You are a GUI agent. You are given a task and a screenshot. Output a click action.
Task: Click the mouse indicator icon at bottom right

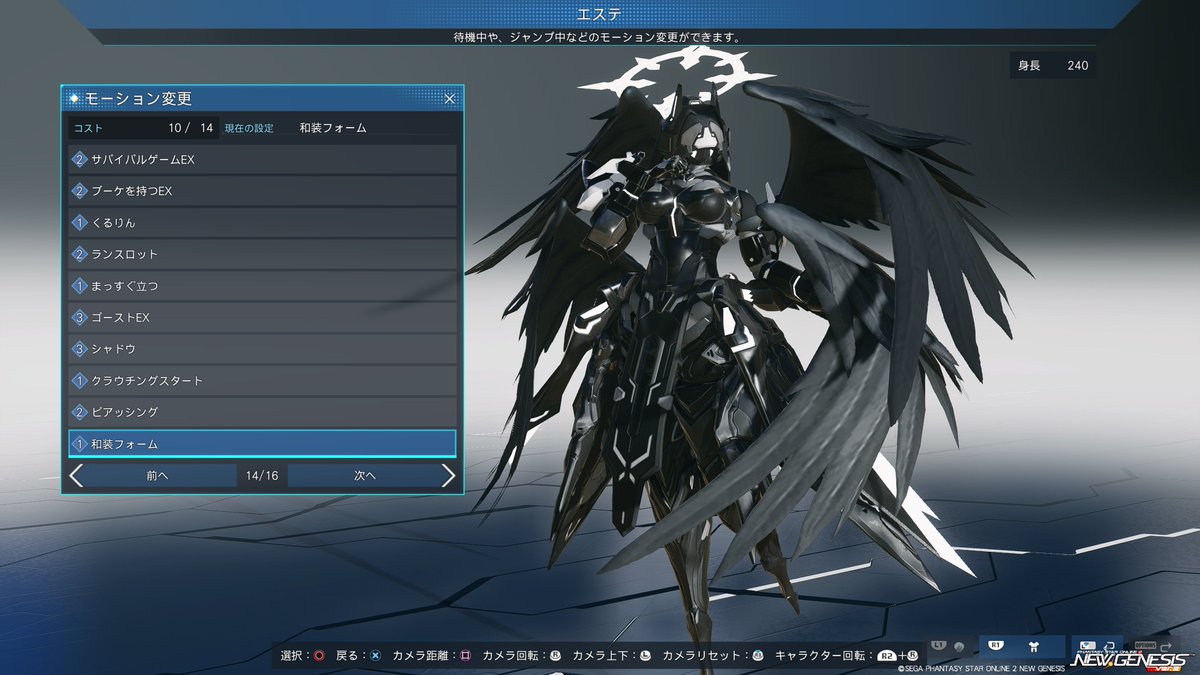(1087, 644)
